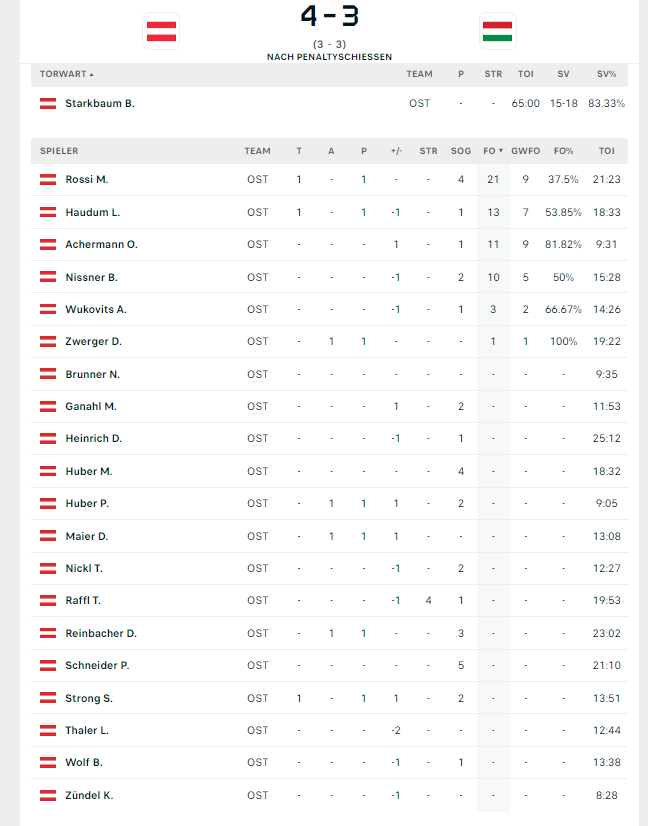Click the Hungary flag in the score header
This screenshot has width=648, height=826.
497,31
